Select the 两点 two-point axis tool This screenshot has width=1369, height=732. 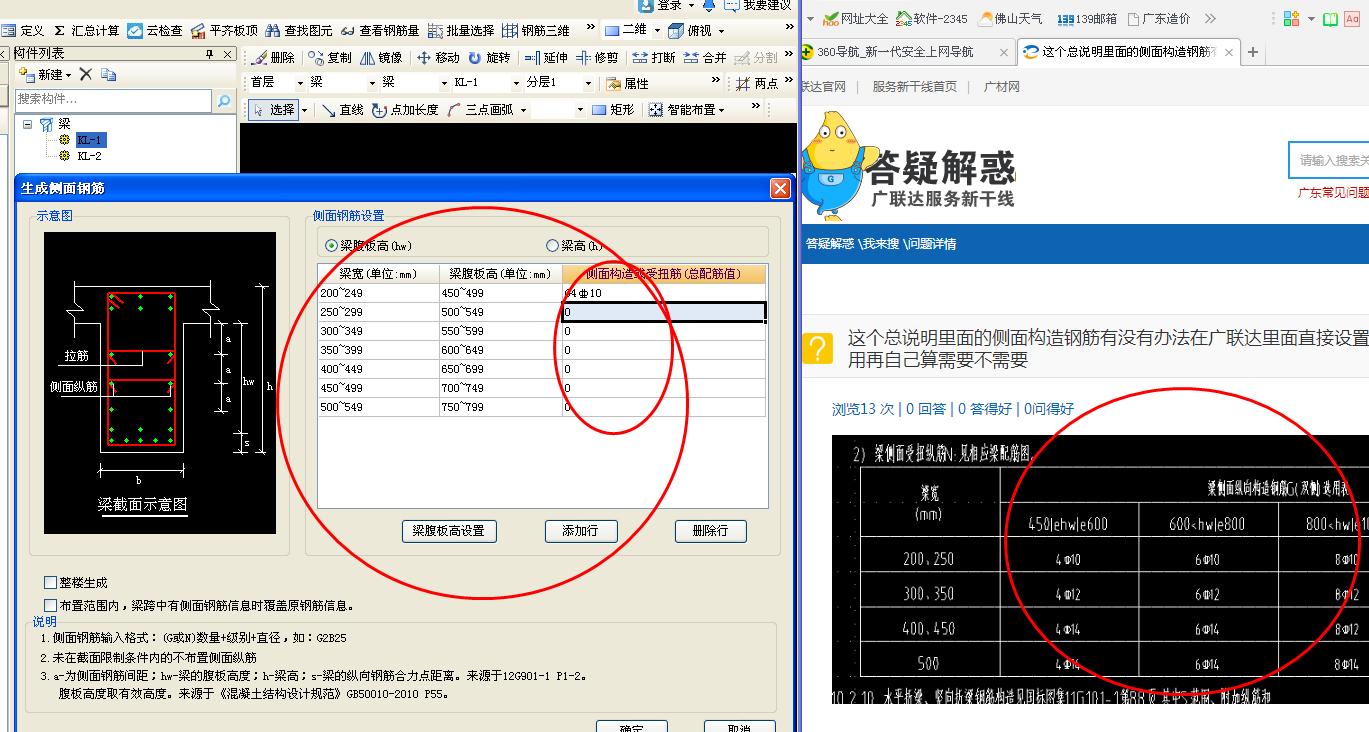click(758, 83)
